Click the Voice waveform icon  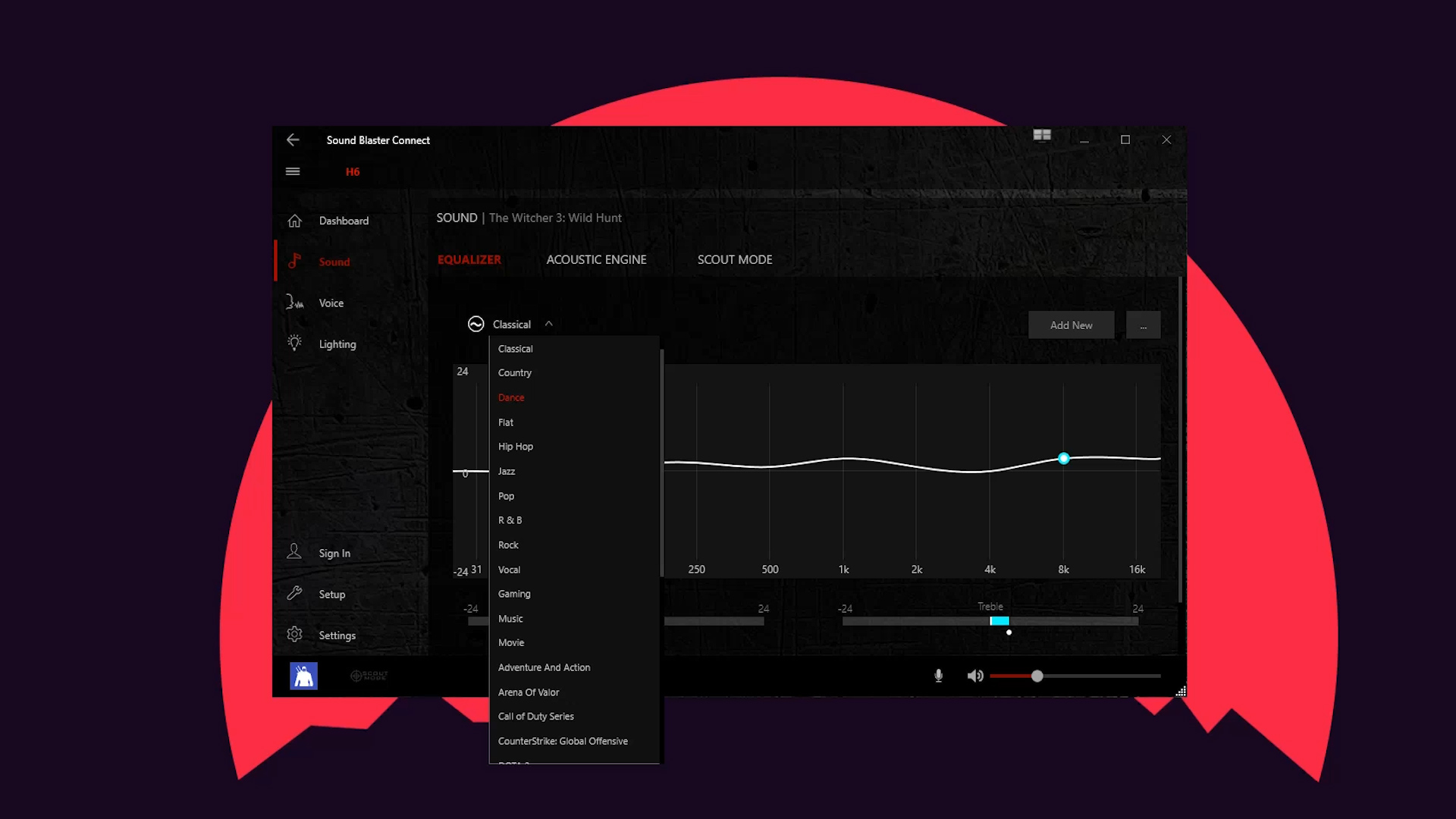294,303
